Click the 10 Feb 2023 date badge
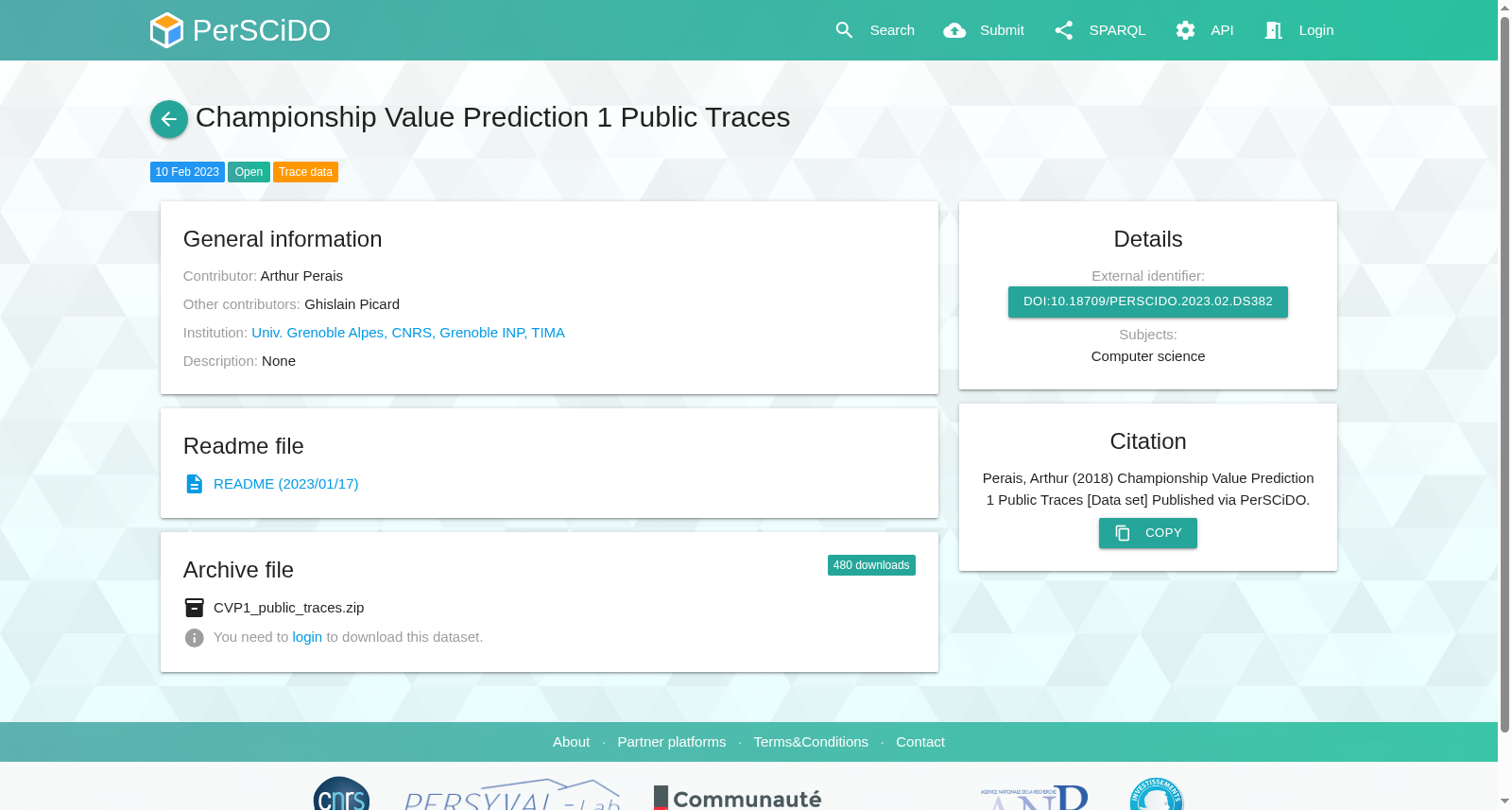Image resolution: width=1512 pixels, height=810 pixels. [x=187, y=172]
